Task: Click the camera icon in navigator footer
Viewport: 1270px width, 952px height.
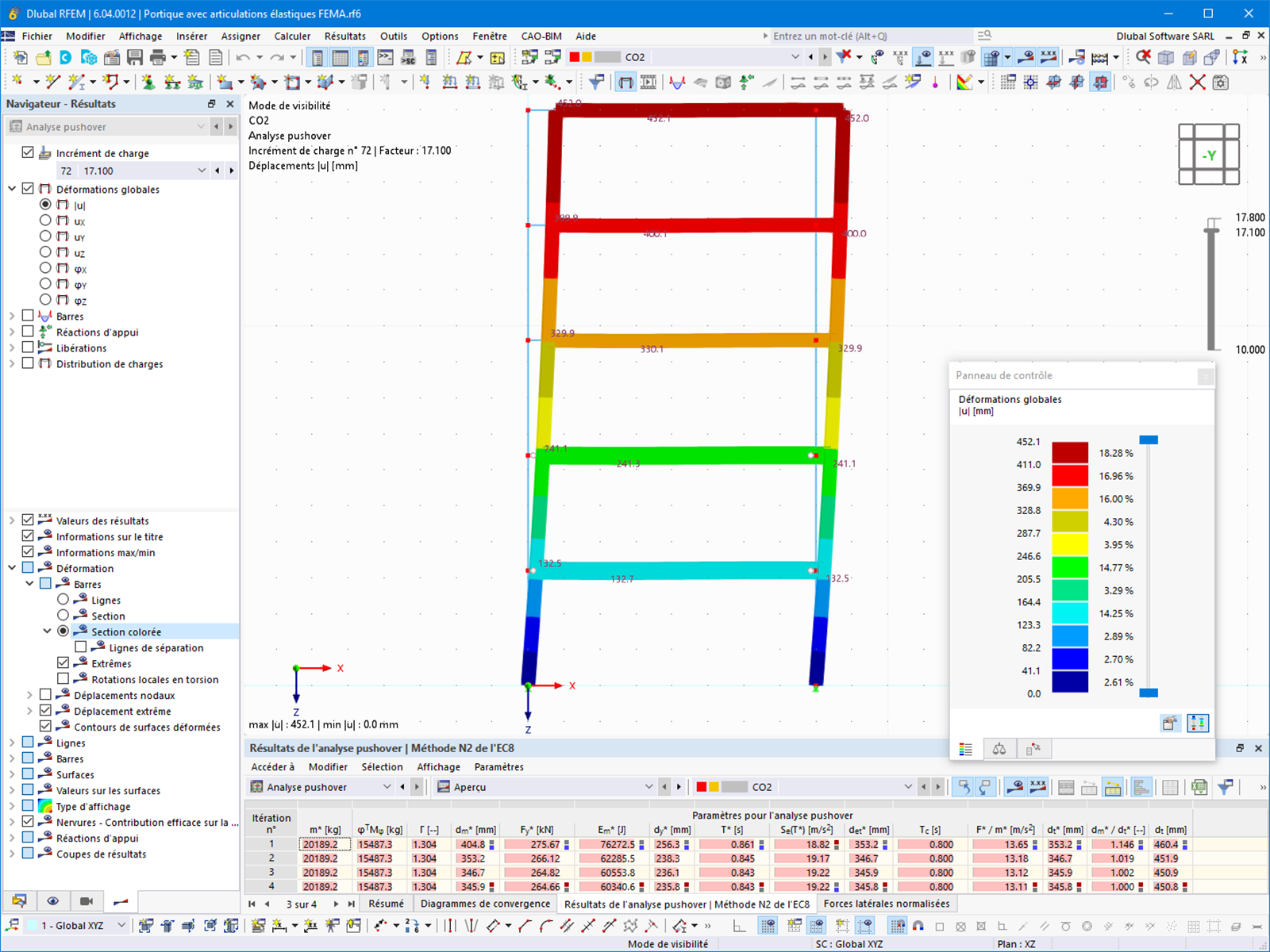Action: (87, 901)
